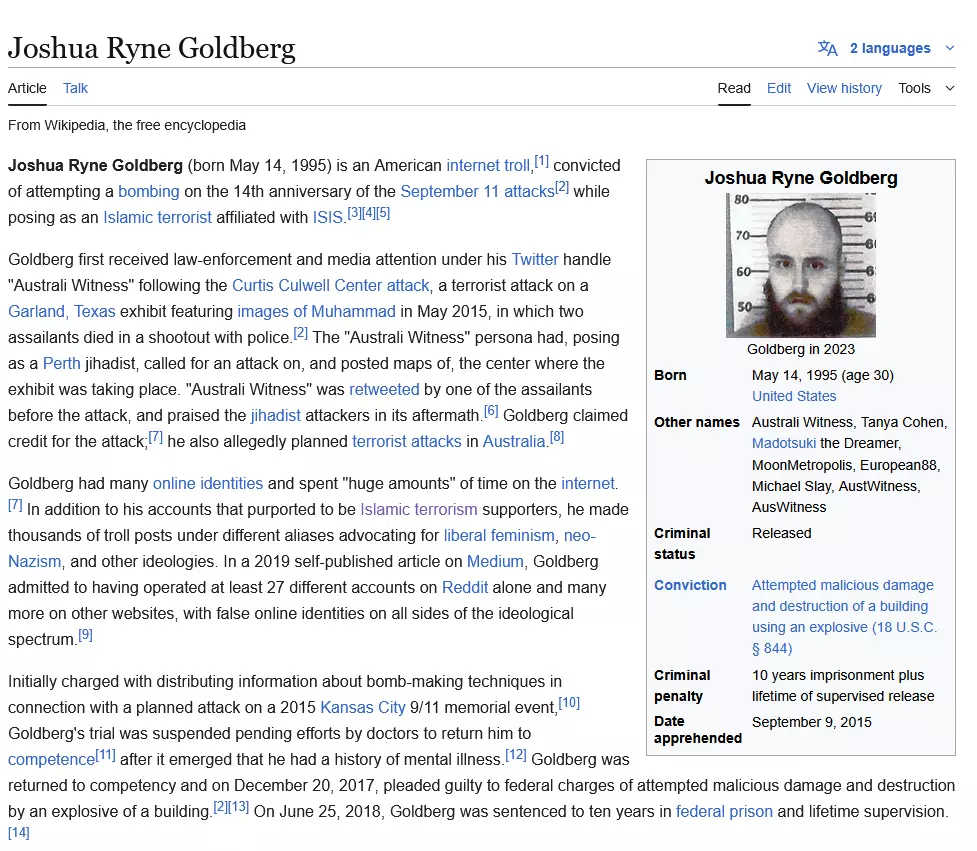Jump to citation [11] after competence
The image size is (977, 851).
click(105, 756)
